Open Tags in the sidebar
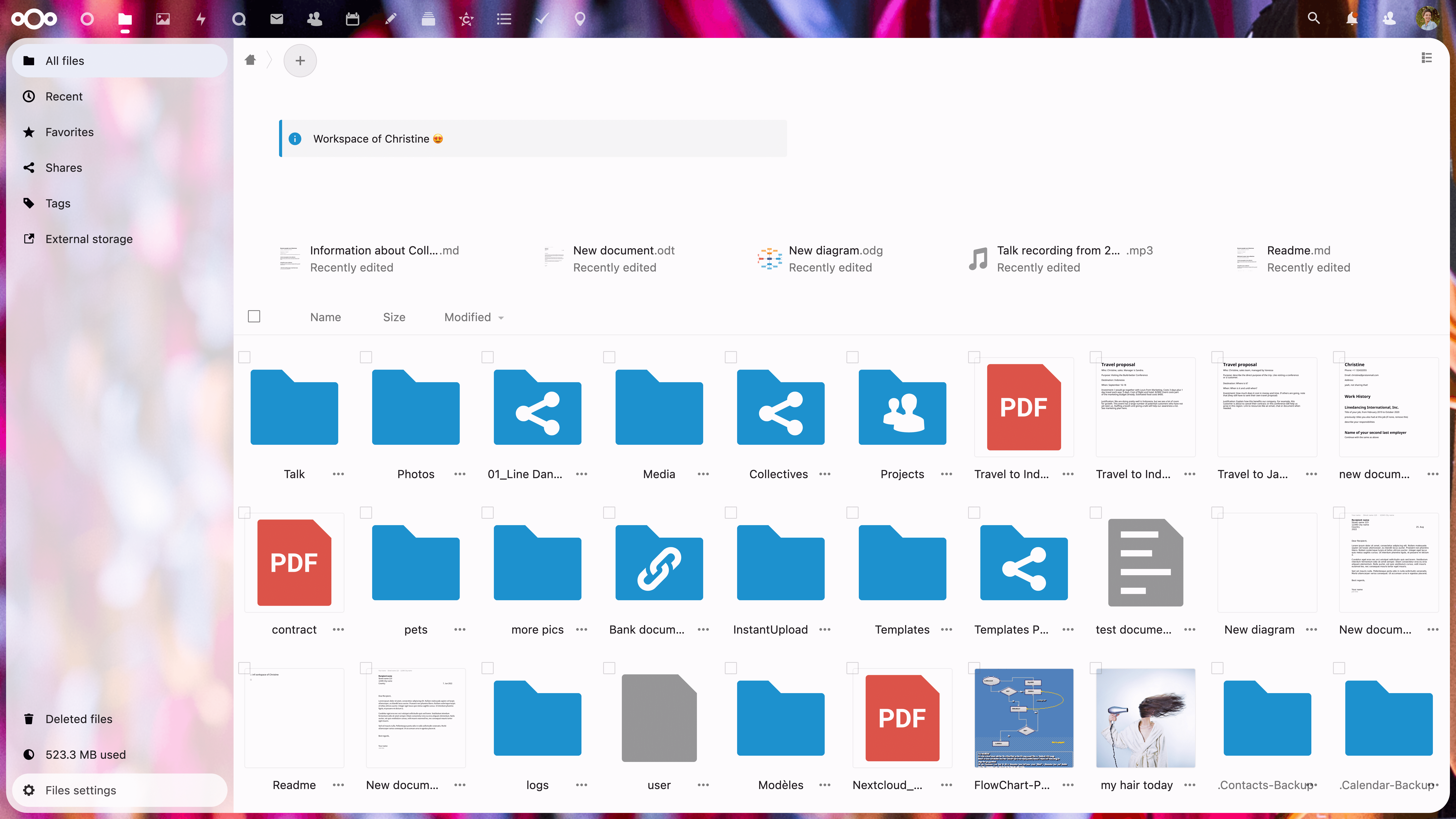The width and height of the screenshot is (1456, 819). 120,203
